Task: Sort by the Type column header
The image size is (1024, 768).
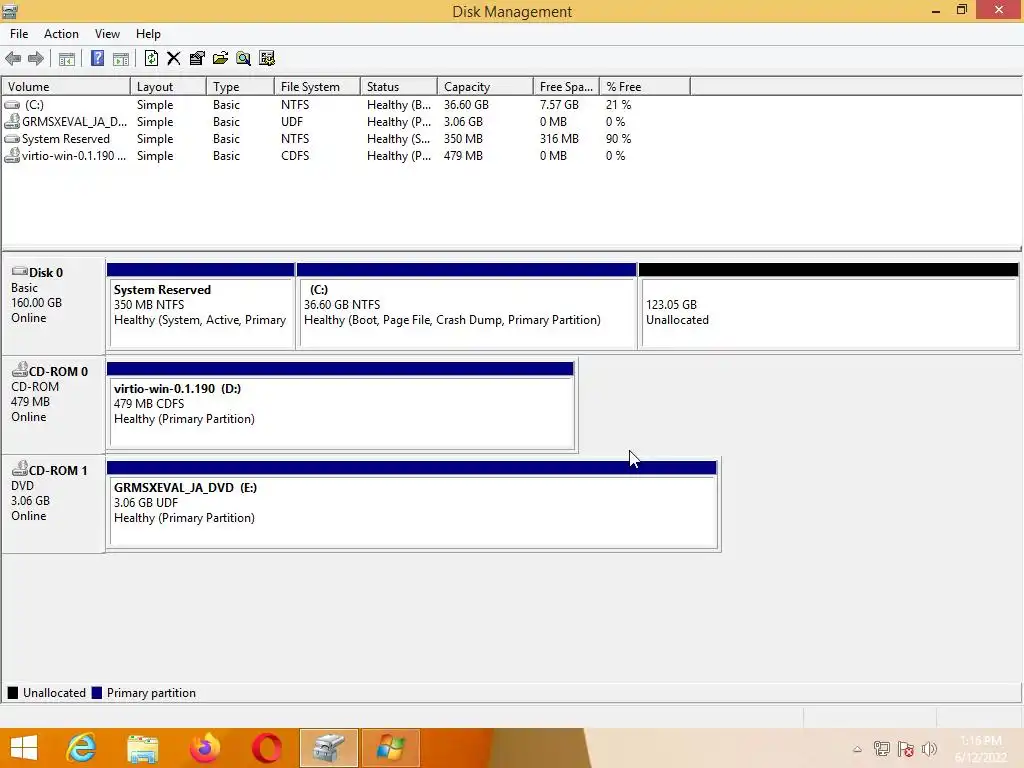Action: pos(240,86)
